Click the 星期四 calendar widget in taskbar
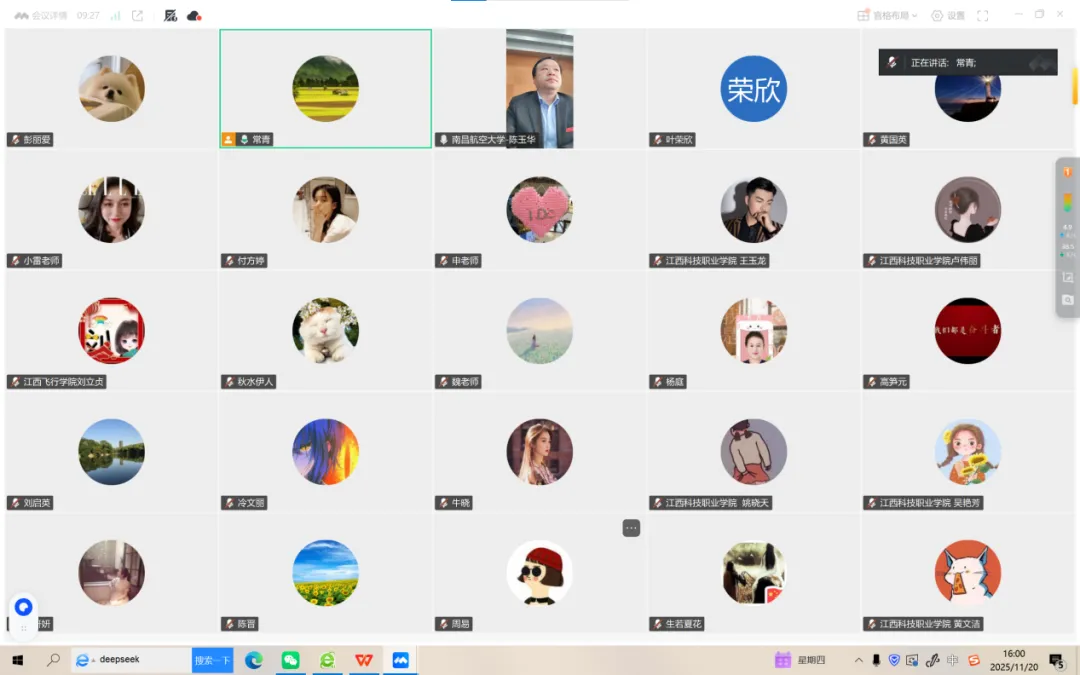The height and width of the screenshot is (675, 1080). 800,660
